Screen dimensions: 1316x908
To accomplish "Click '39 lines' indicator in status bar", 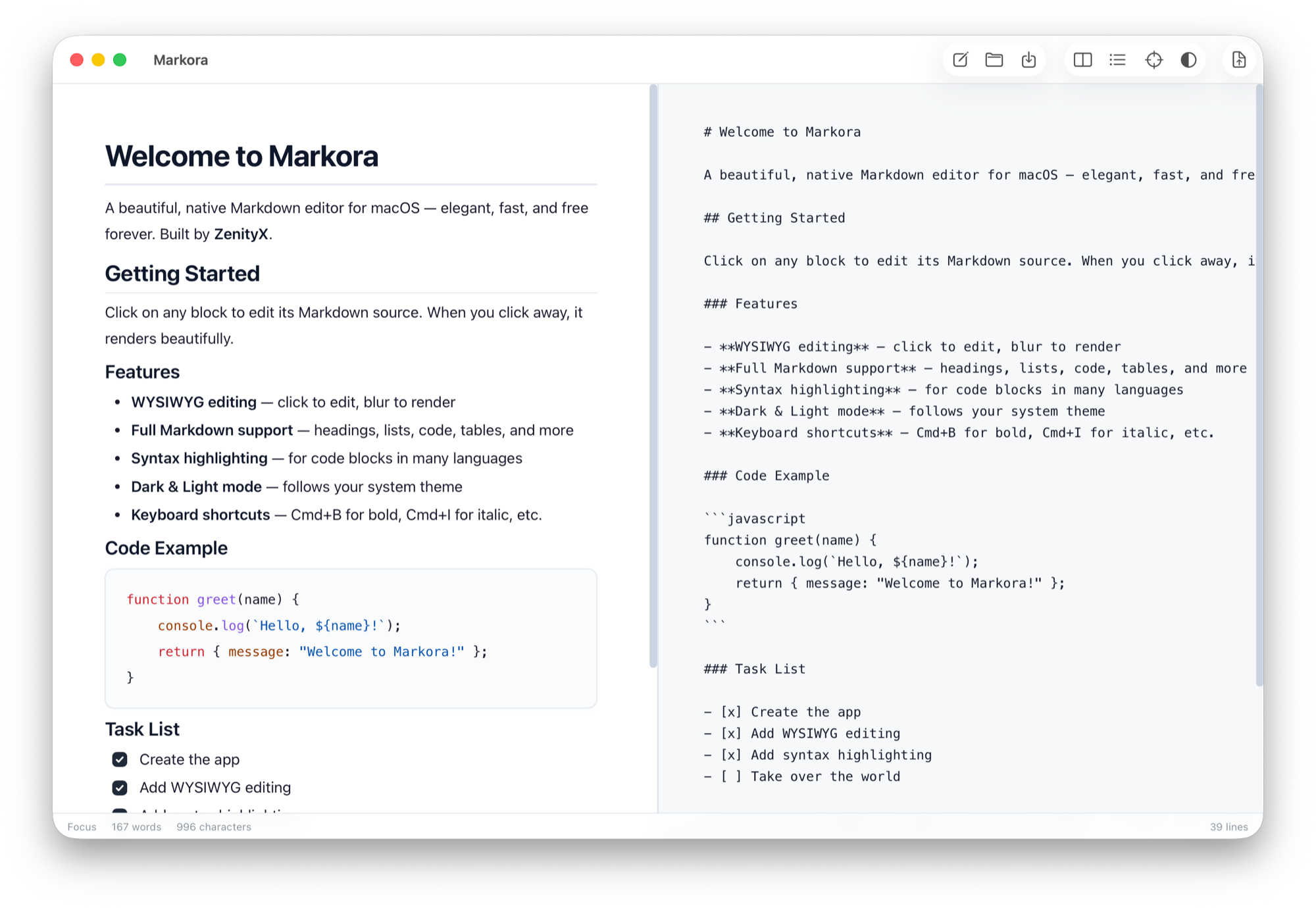I will 1229,827.
